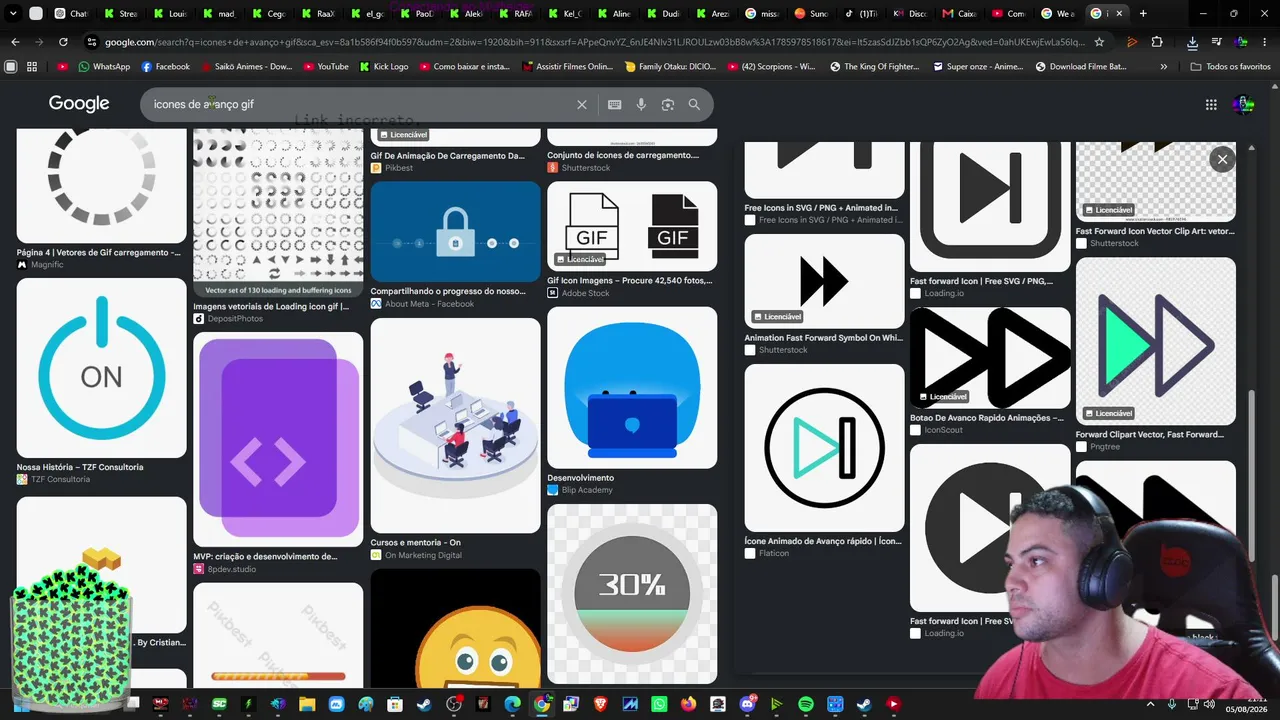The image size is (1280, 720).
Task: Open the Super onze bookmark
Action: 978,67
